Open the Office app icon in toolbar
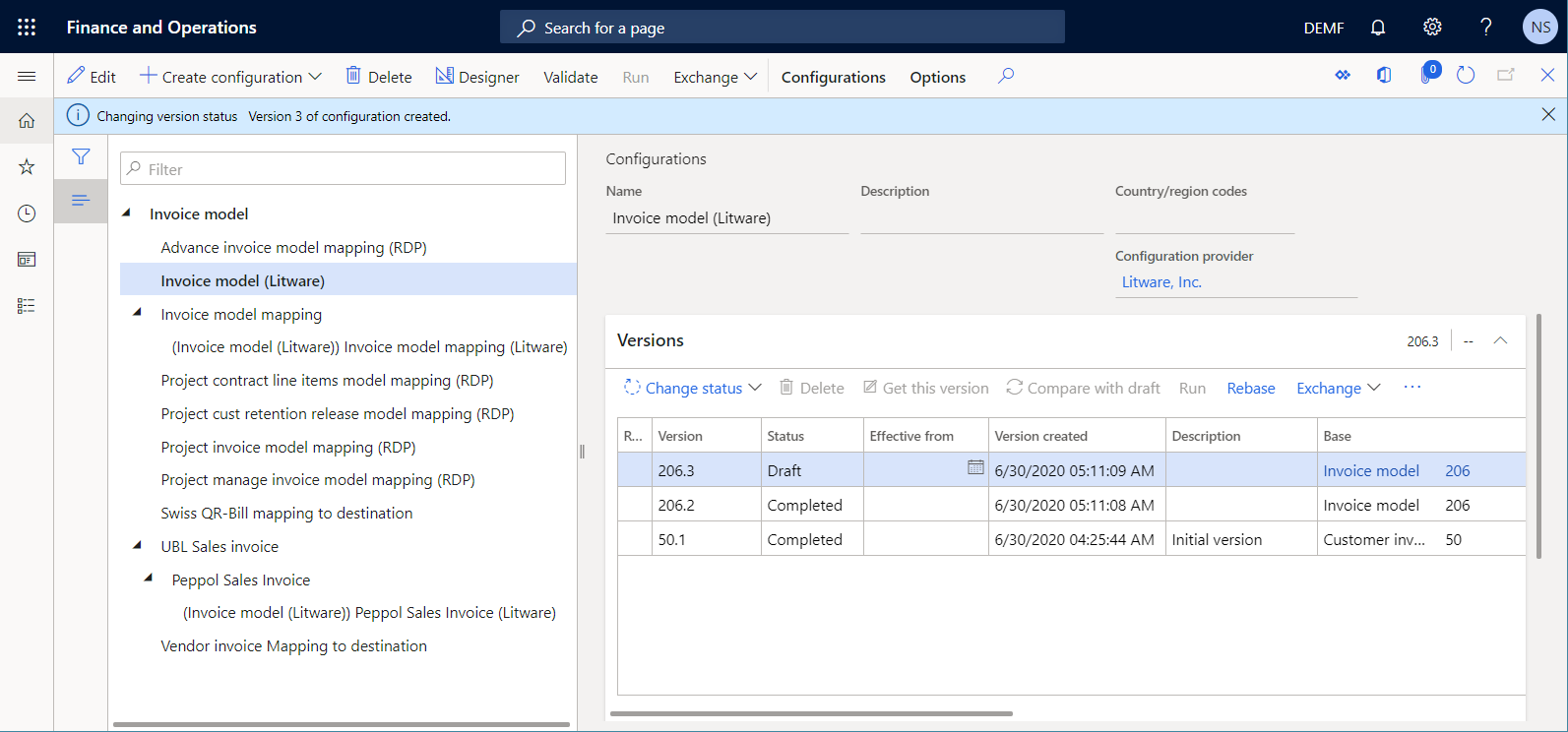The height and width of the screenshot is (732, 1568). (1384, 76)
